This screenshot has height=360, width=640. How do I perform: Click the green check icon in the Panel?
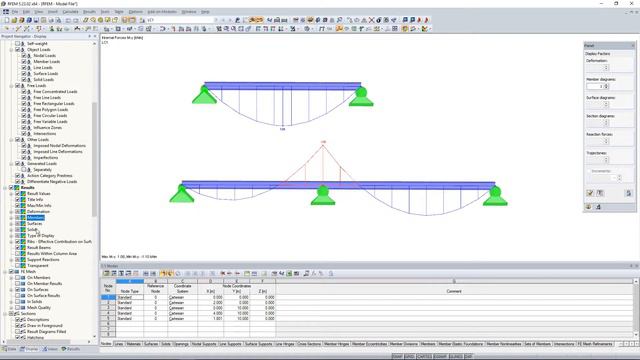[590, 193]
